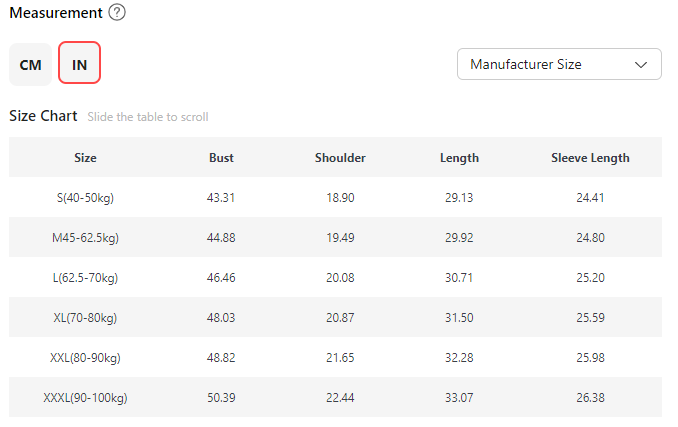Click the Sleeve Length column header
This screenshot has width=678, height=427.
coord(590,157)
